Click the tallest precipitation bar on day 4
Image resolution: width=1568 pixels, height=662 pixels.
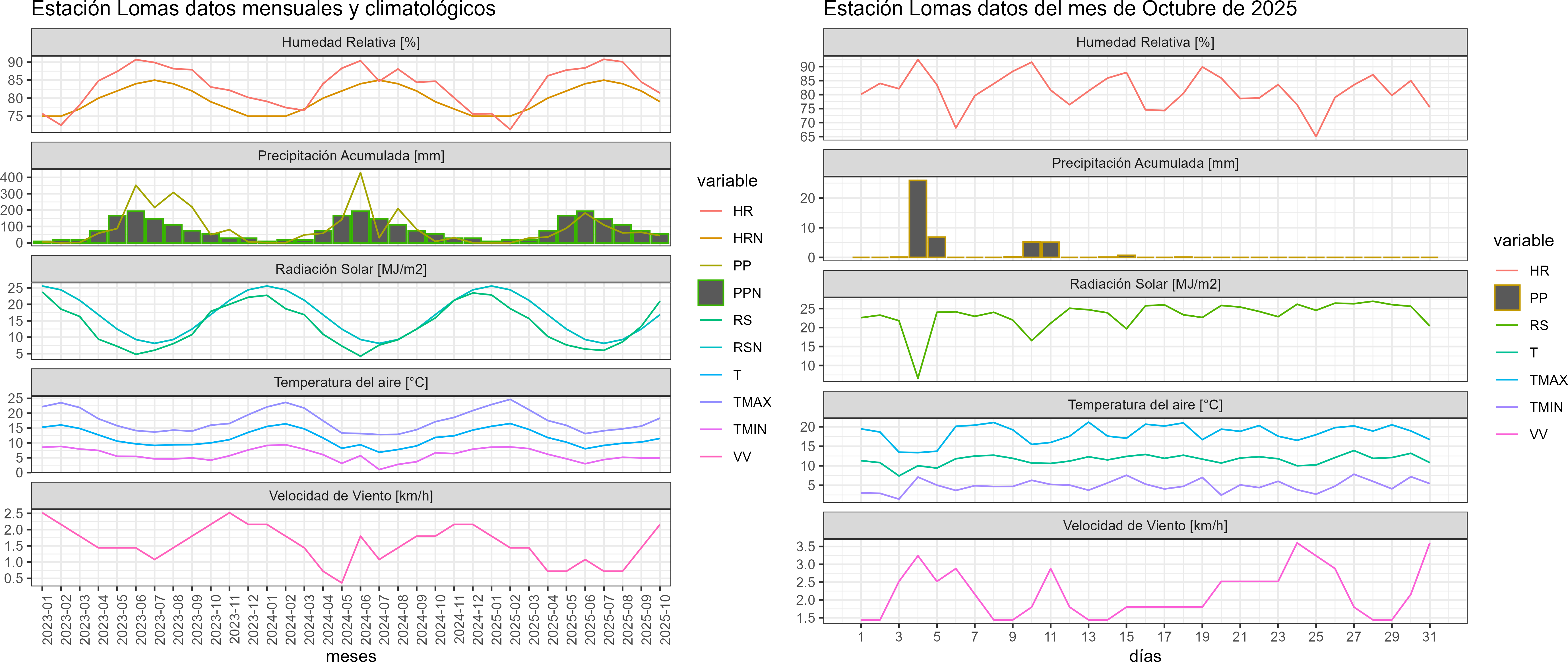click(x=917, y=219)
